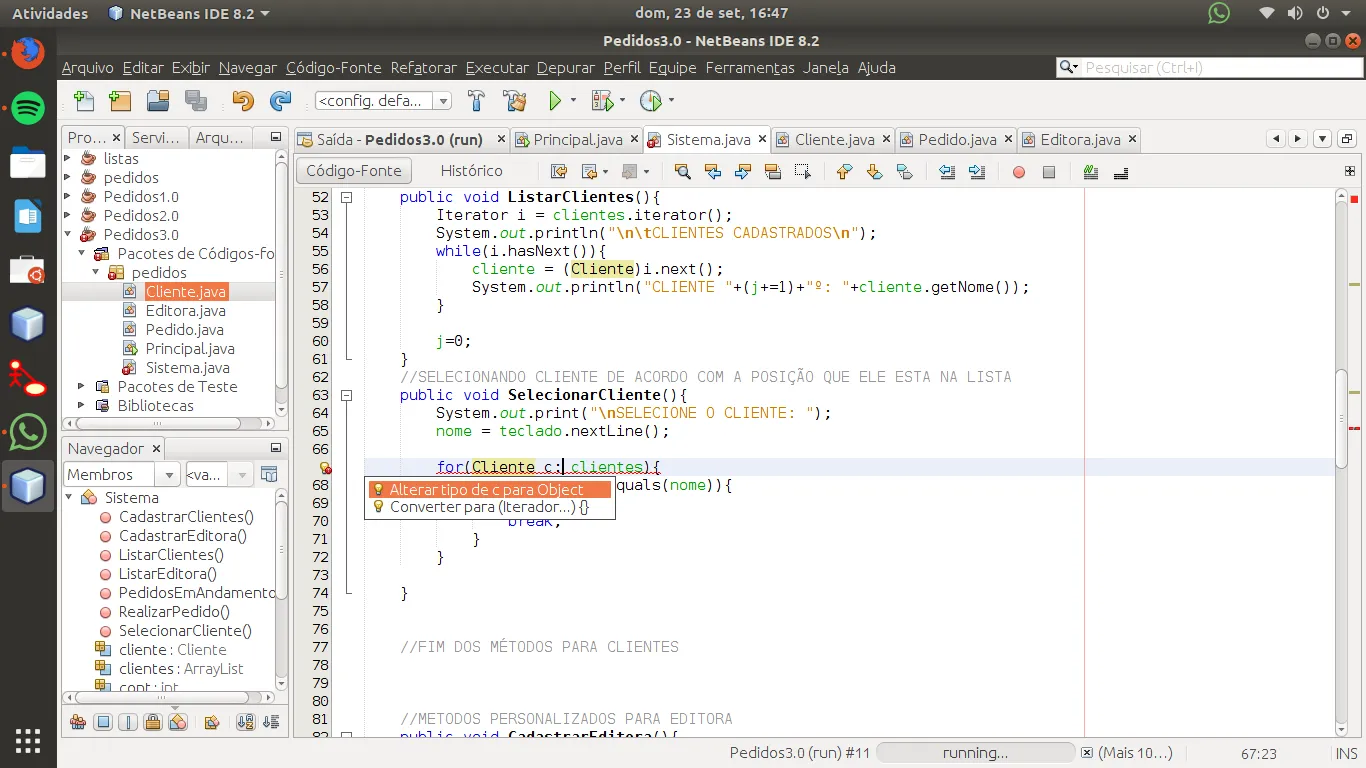Click the Find Selection magnifier in editor toolbar
This screenshot has height=768, width=1366.
(x=683, y=172)
